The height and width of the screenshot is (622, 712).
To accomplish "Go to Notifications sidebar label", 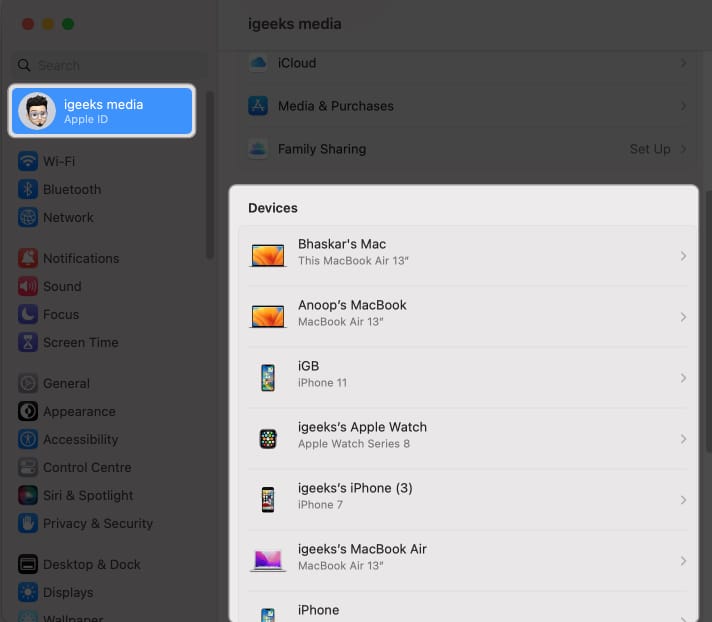I will 81,258.
